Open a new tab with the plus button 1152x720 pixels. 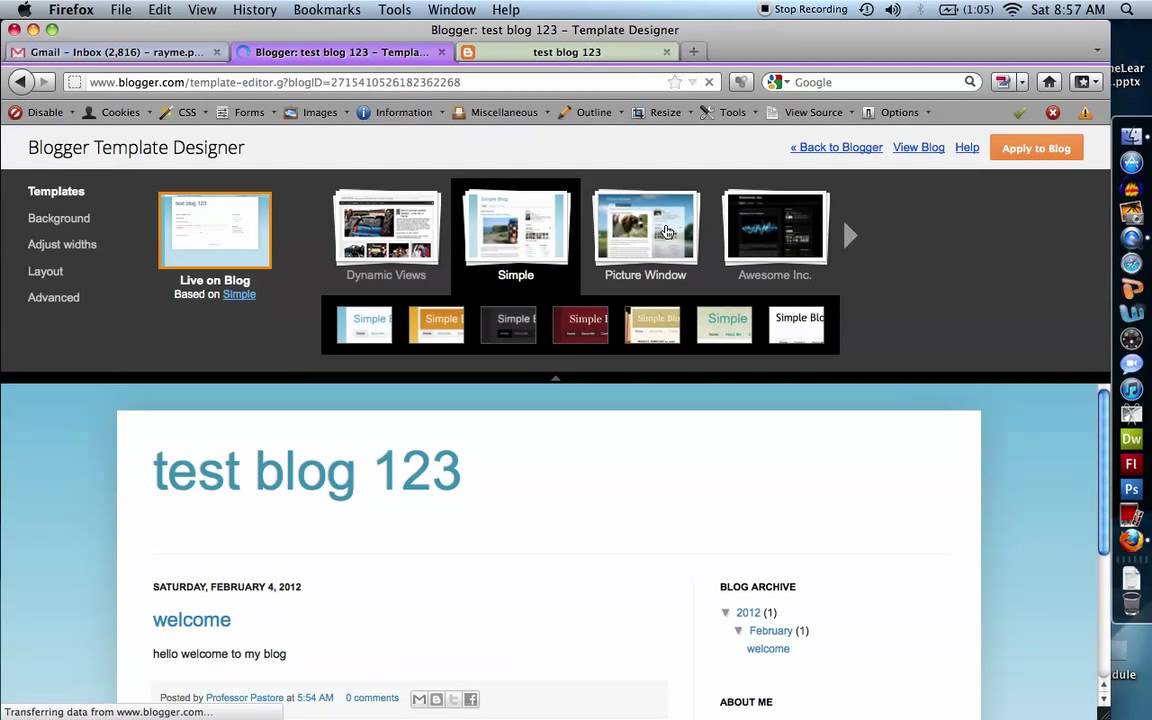pos(693,51)
